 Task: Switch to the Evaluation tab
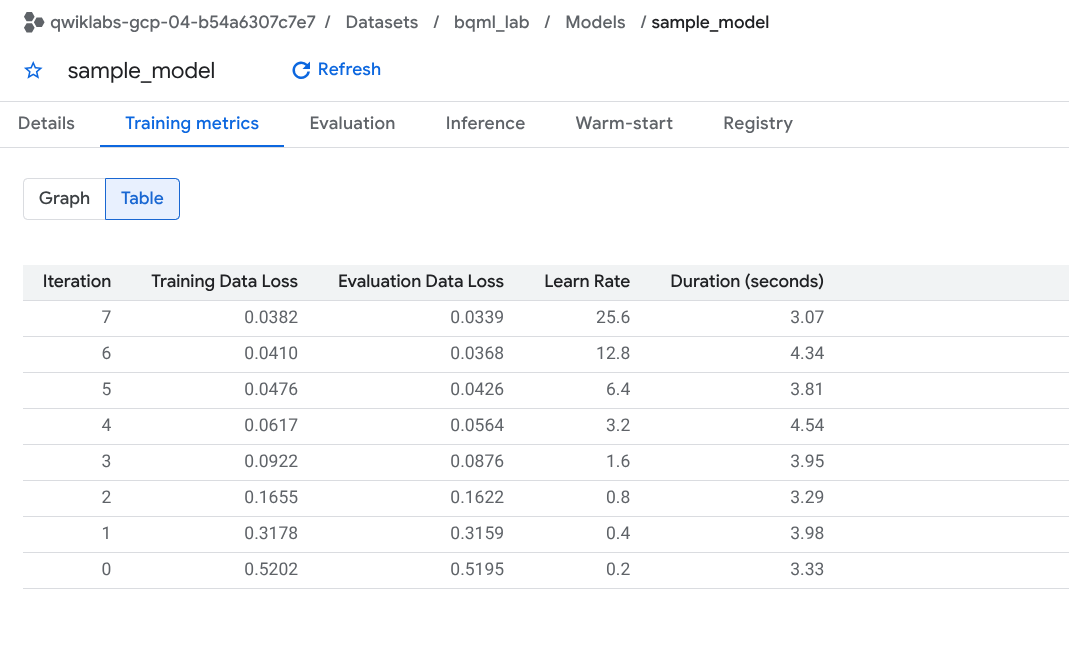pos(352,124)
